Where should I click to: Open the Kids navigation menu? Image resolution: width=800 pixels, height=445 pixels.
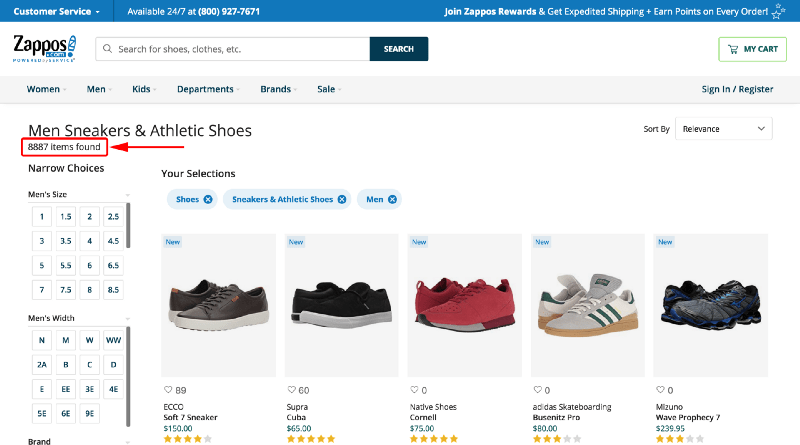144,89
